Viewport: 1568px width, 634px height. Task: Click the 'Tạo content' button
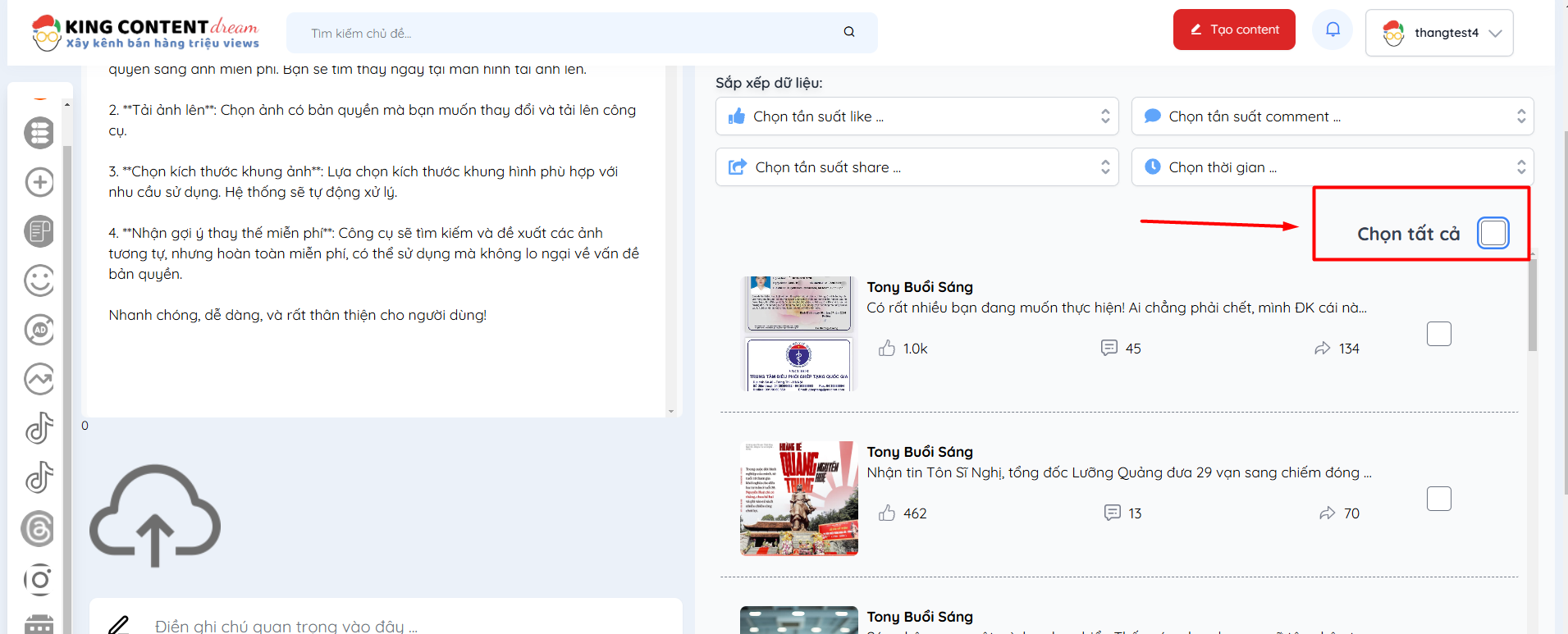tap(1233, 30)
